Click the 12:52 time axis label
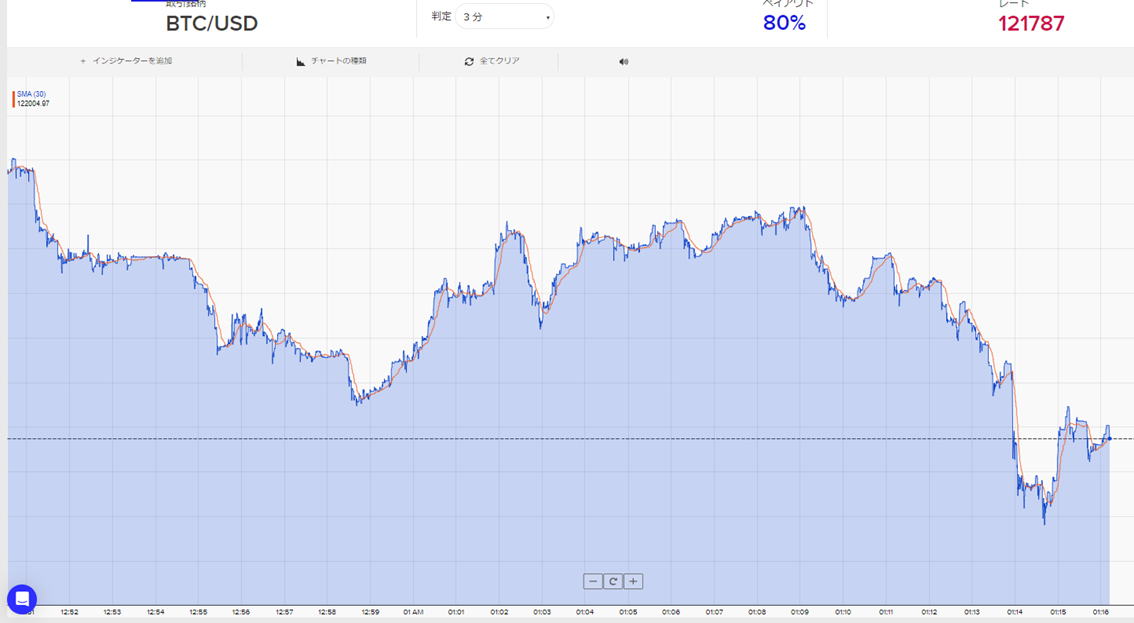1134x623 pixels. (70, 612)
